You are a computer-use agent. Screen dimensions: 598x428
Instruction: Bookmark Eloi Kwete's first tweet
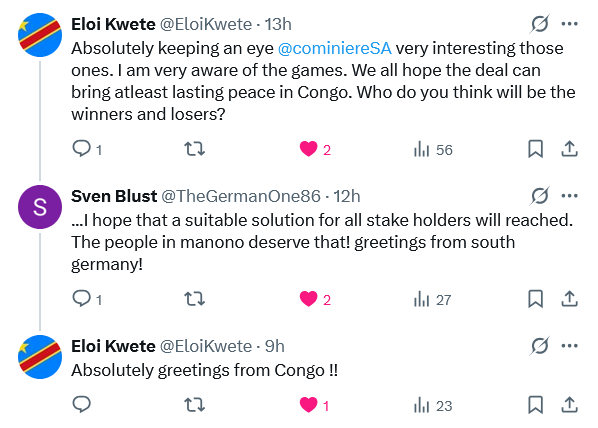tap(535, 149)
